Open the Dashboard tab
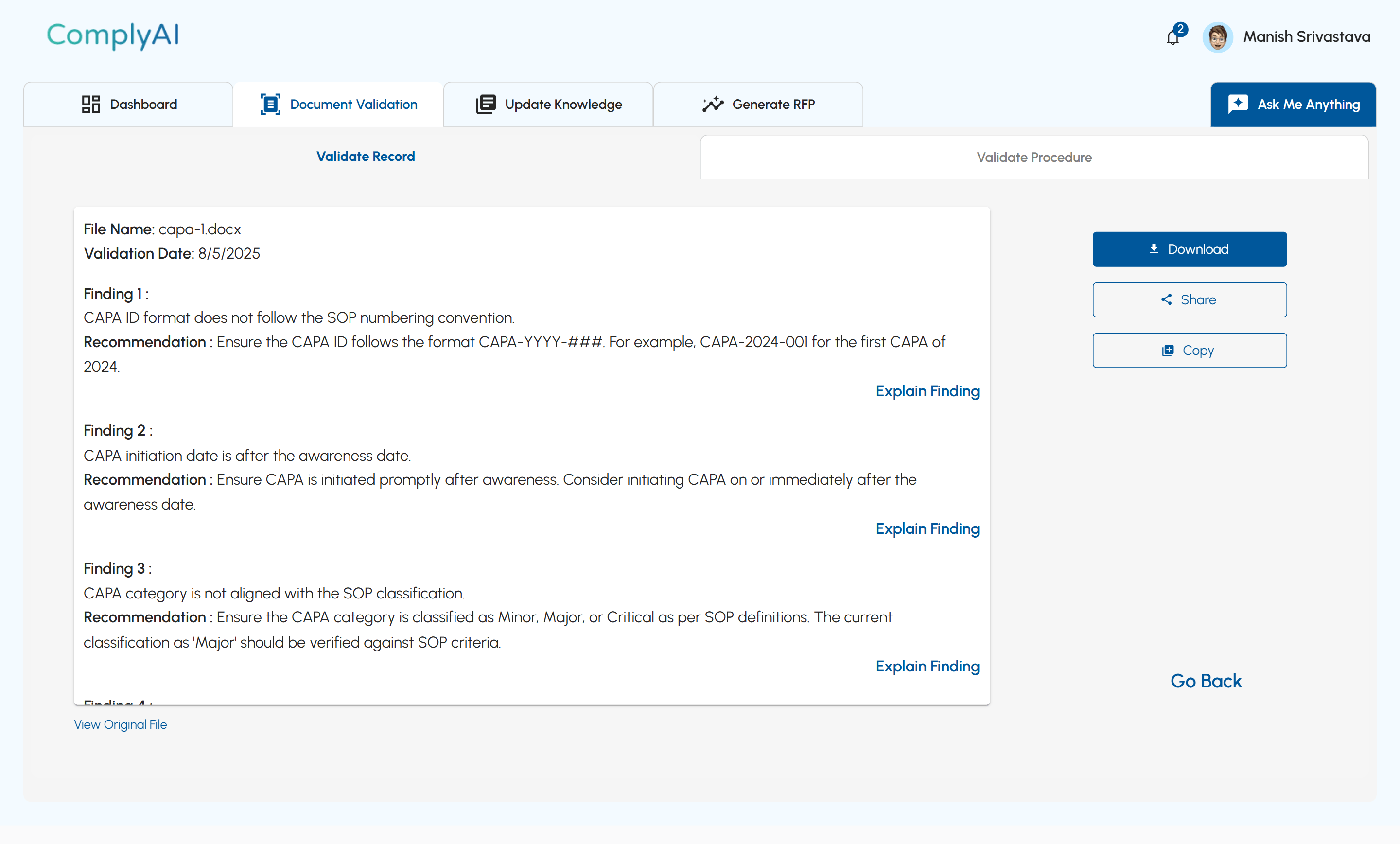 (x=128, y=104)
